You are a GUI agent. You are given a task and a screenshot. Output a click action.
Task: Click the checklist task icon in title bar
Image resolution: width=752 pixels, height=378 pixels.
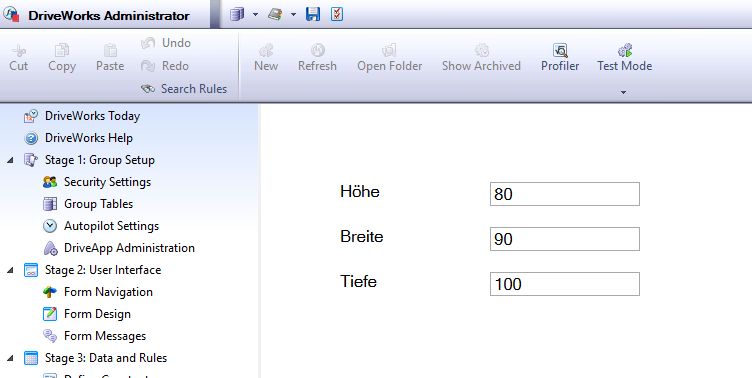(x=337, y=14)
